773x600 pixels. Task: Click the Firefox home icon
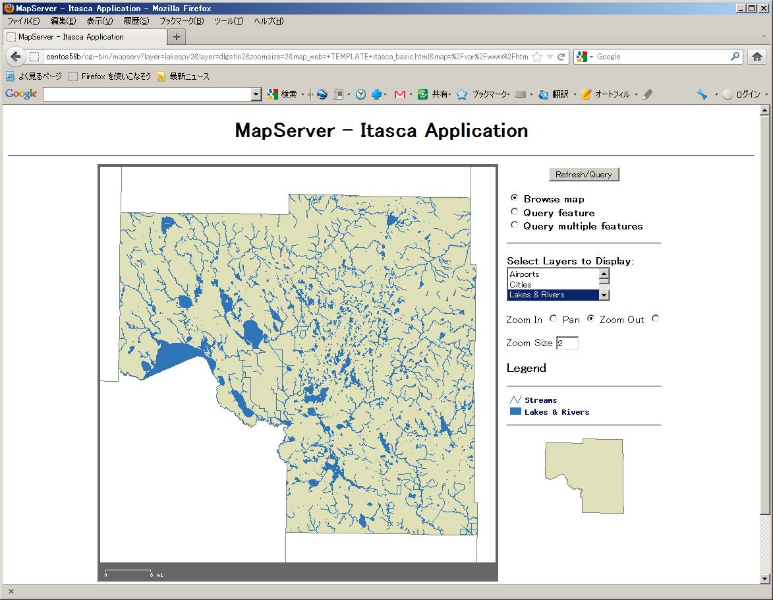(757, 57)
